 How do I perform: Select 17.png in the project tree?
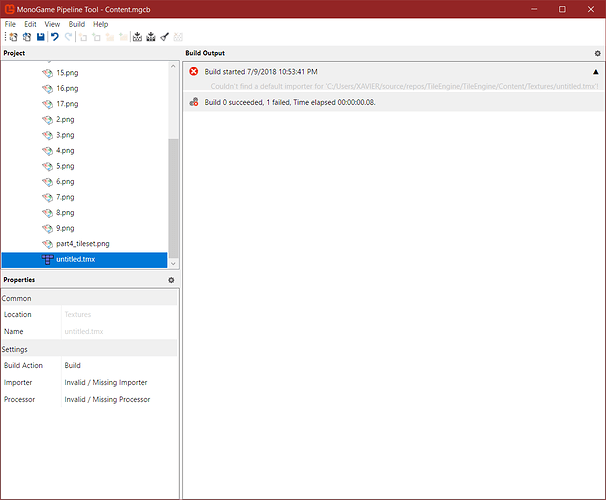(67, 104)
